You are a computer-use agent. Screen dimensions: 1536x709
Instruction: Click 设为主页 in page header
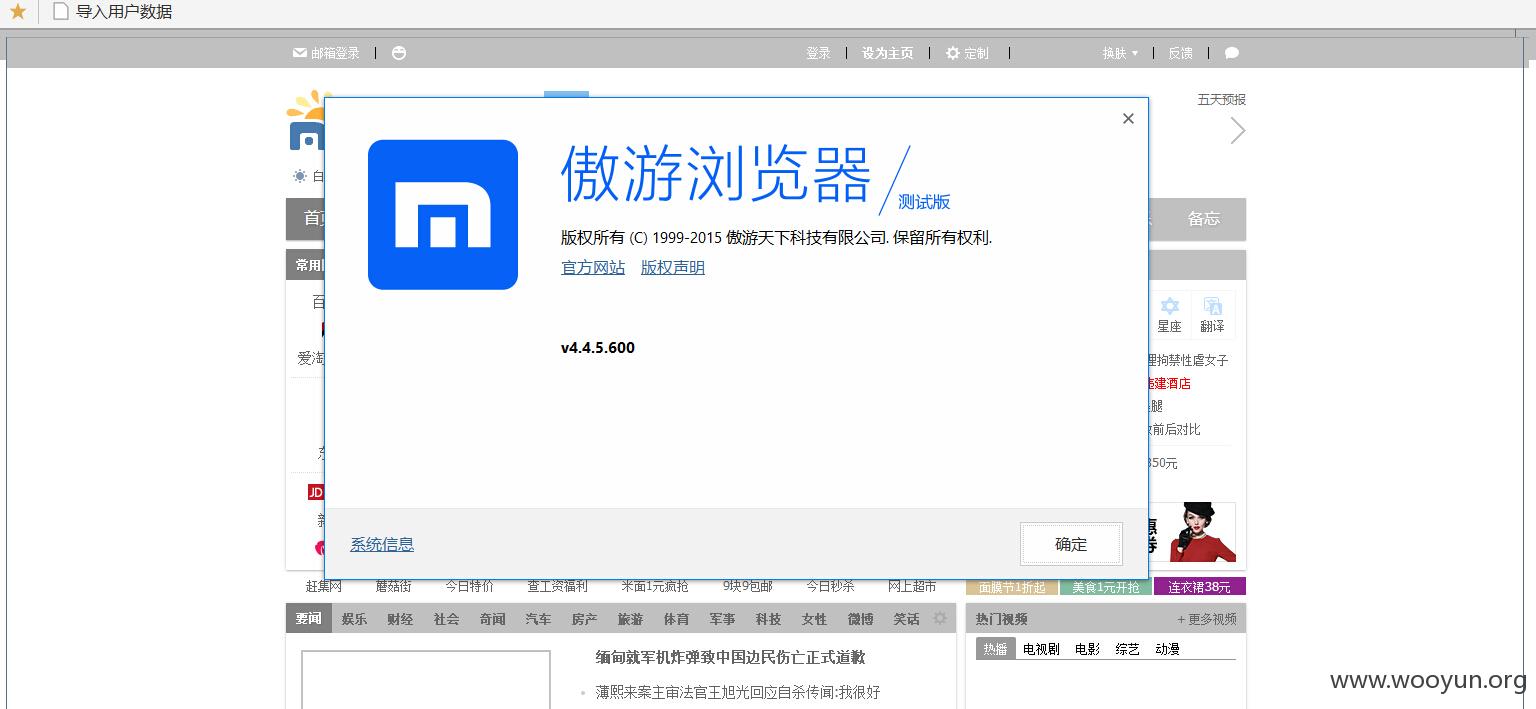tap(887, 53)
